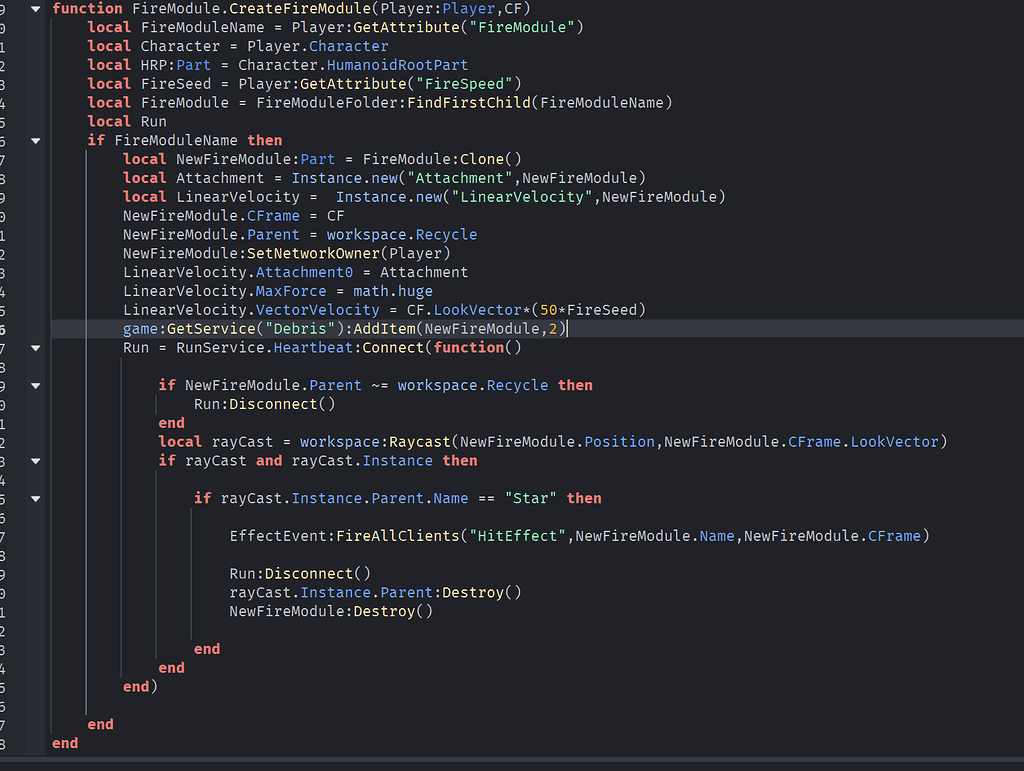This screenshot has width=1024, height=771.
Task: Click 'Attachment0' property text
Action: tap(304, 272)
